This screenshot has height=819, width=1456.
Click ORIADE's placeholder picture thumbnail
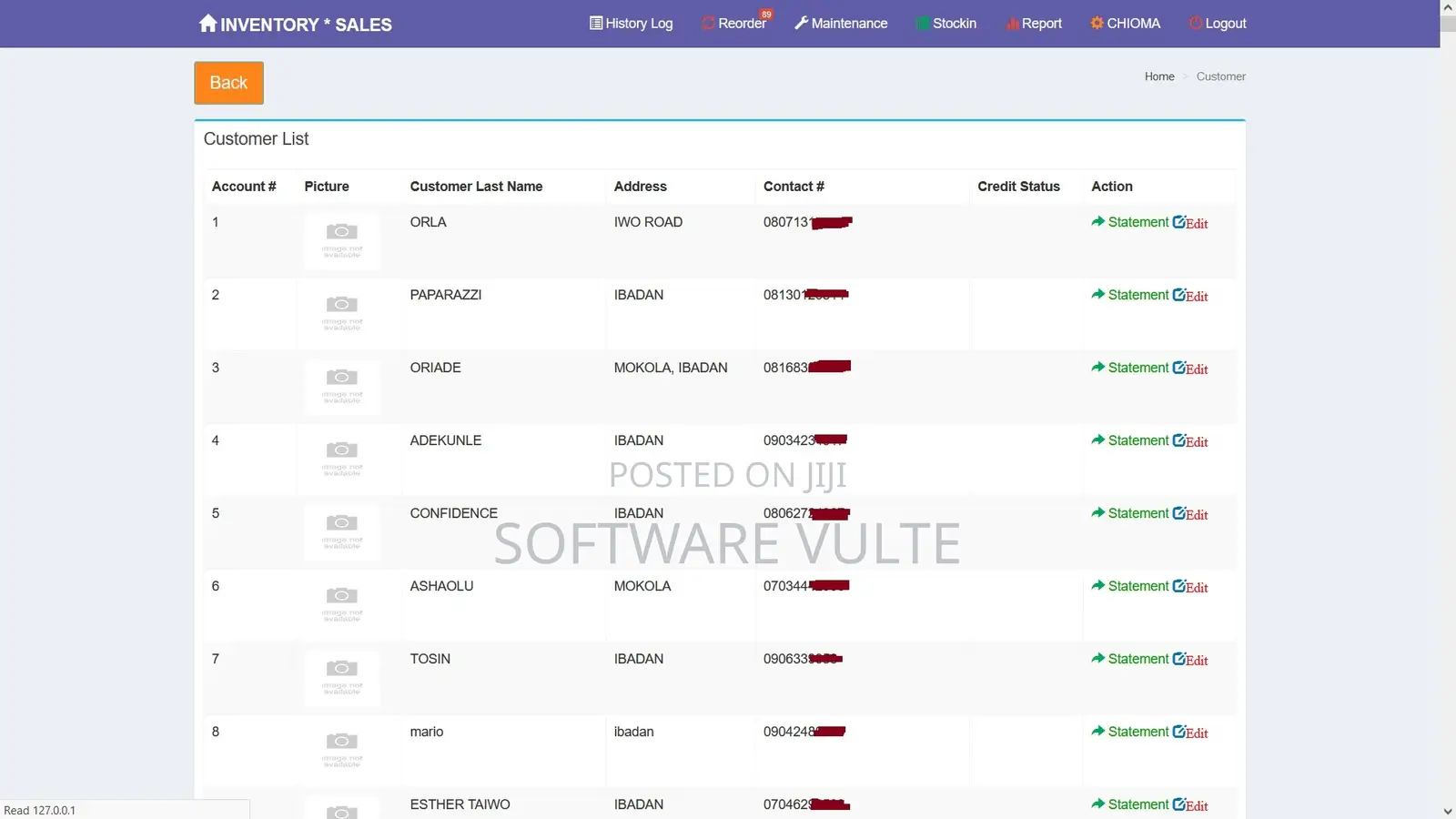pyautogui.click(x=342, y=387)
